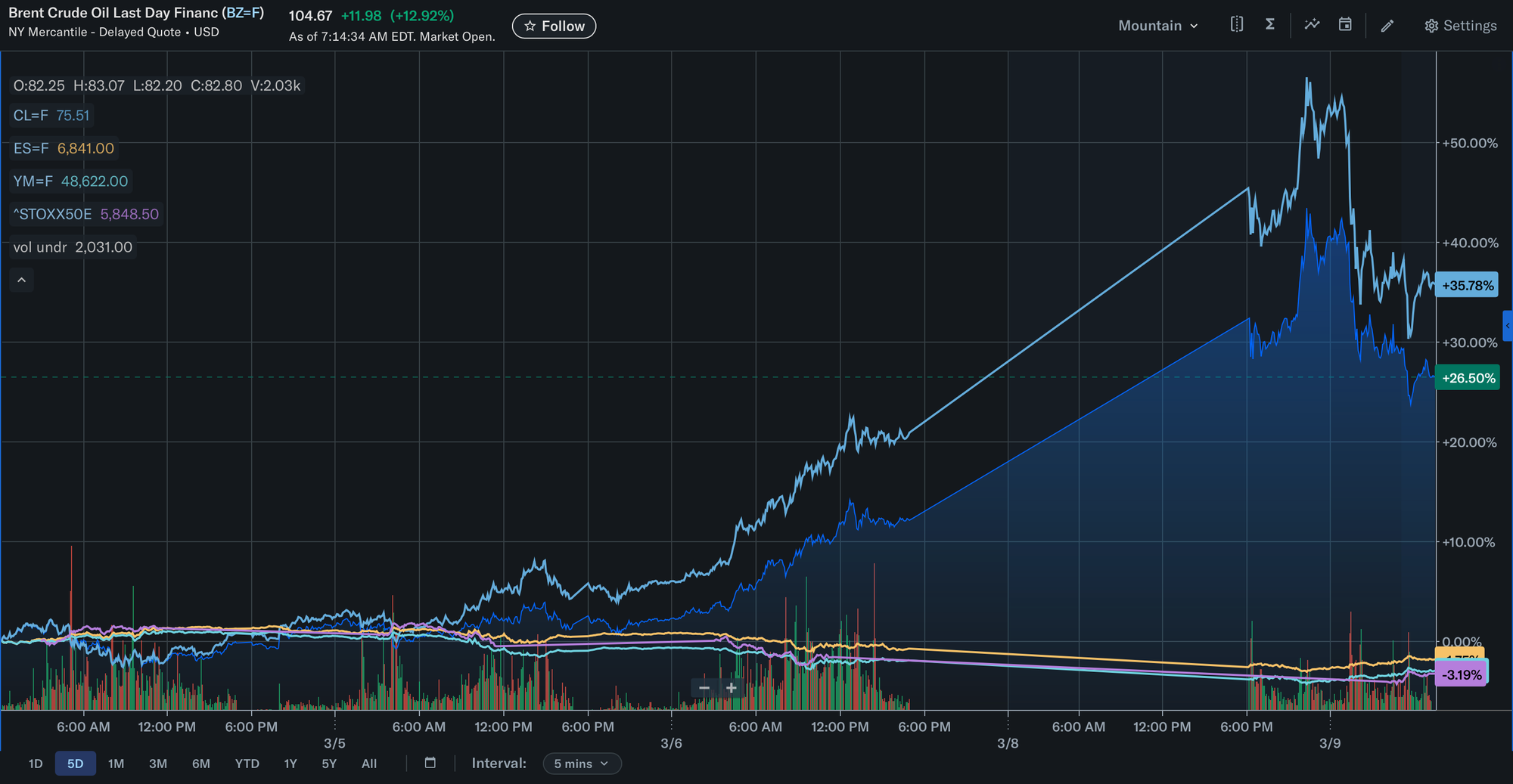This screenshot has width=1513, height=784.
Task: Select the pencil drawing tool
Action: tap(1387, 26)
